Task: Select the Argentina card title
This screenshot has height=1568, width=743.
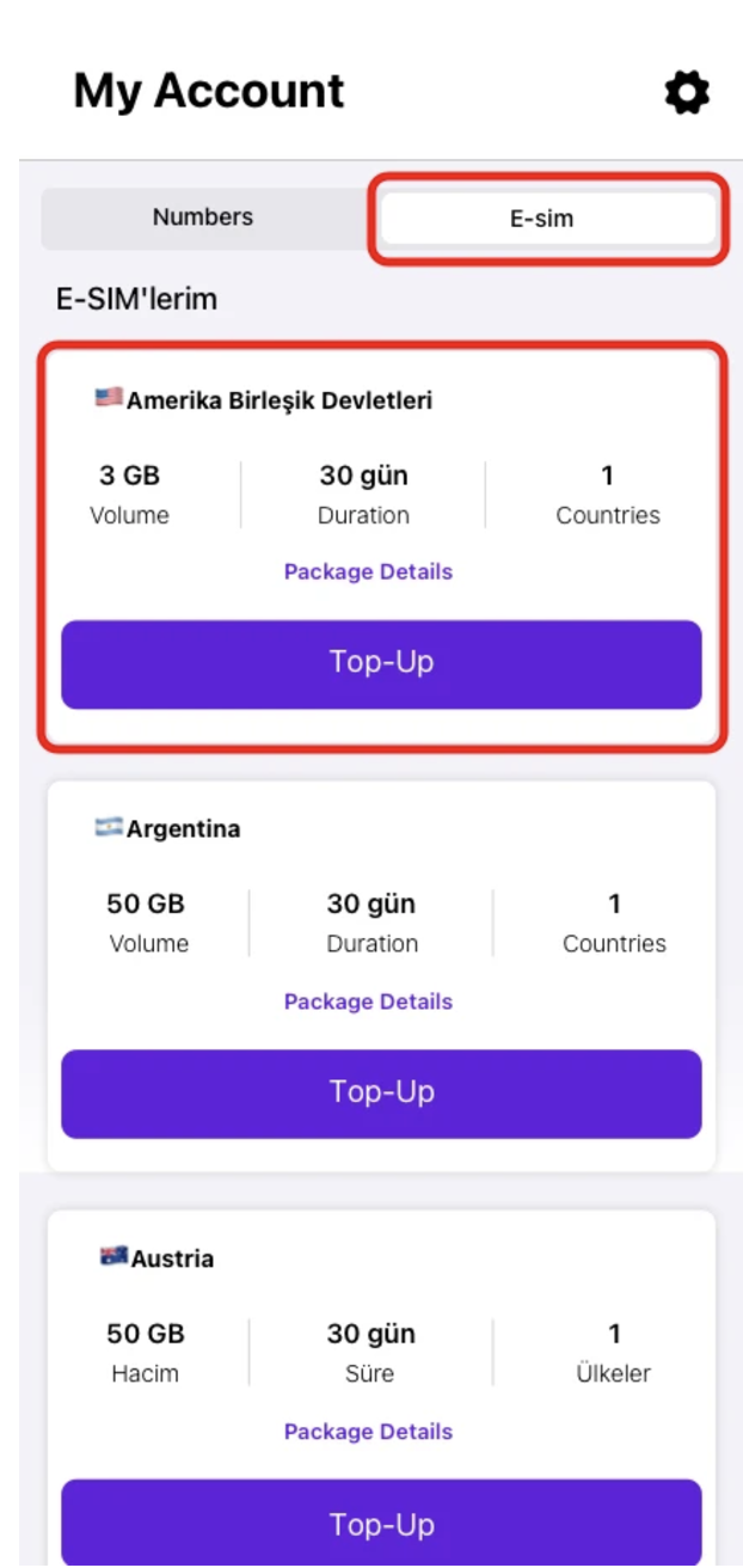Action: point(183,829)
